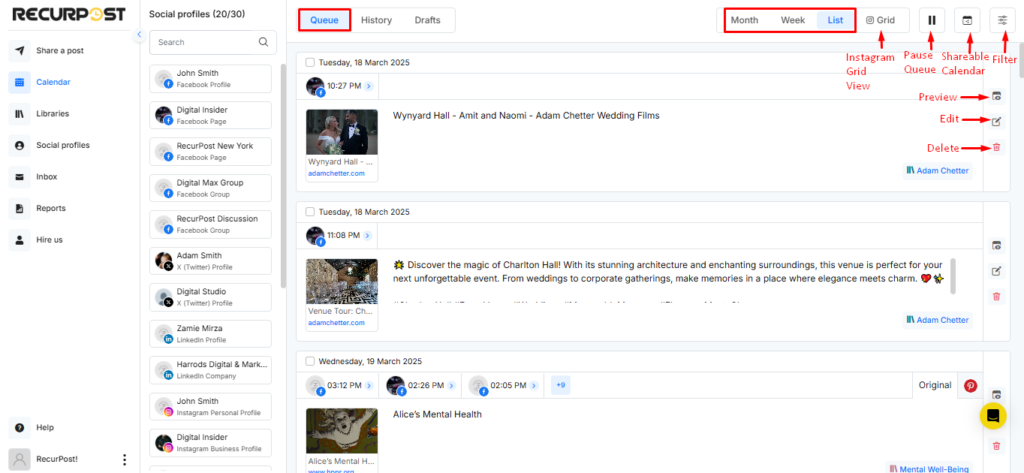Screen dimensions: 1024x473
Task: Expand the 10:27 PM time chevron
Action: pos(368,86)
